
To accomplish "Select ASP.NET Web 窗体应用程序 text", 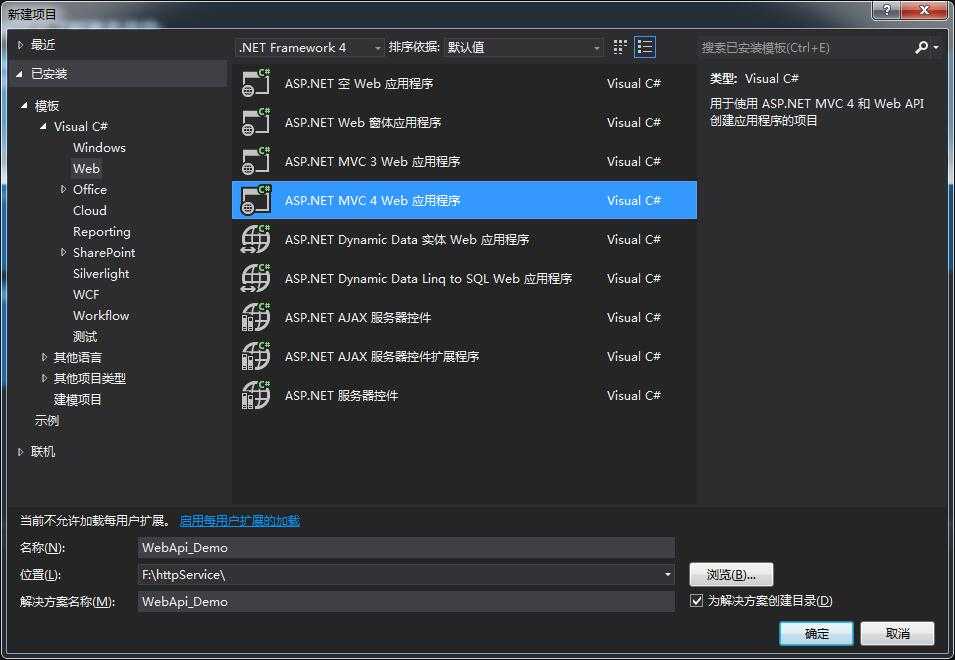I will (363, 122).
